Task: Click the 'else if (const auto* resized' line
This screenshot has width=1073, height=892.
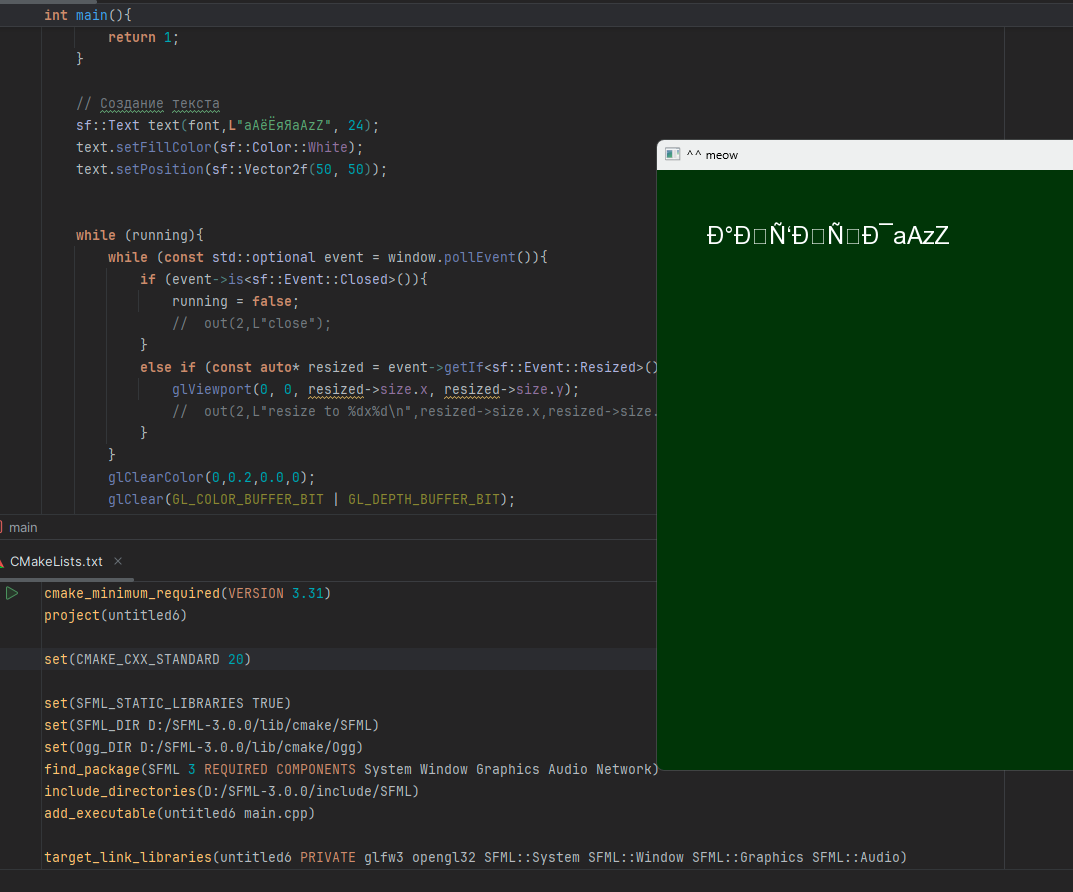Action: (x=398, y=367)
